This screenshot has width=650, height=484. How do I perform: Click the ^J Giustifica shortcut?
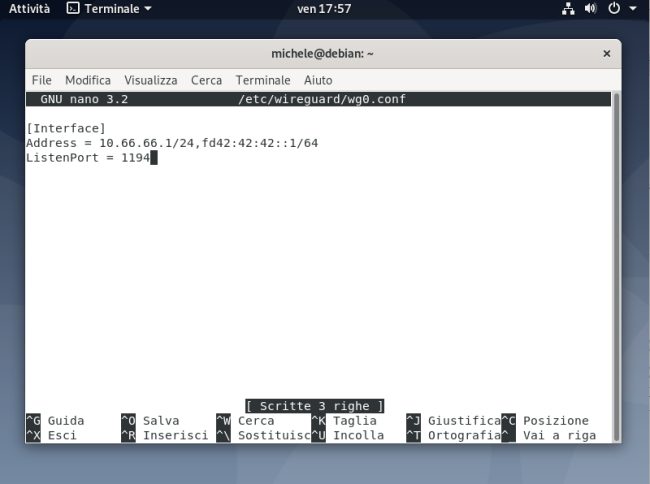tap(454, 421)
